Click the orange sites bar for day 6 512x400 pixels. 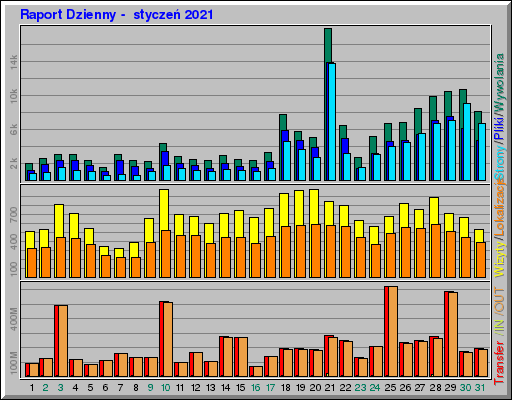(106, 266)
